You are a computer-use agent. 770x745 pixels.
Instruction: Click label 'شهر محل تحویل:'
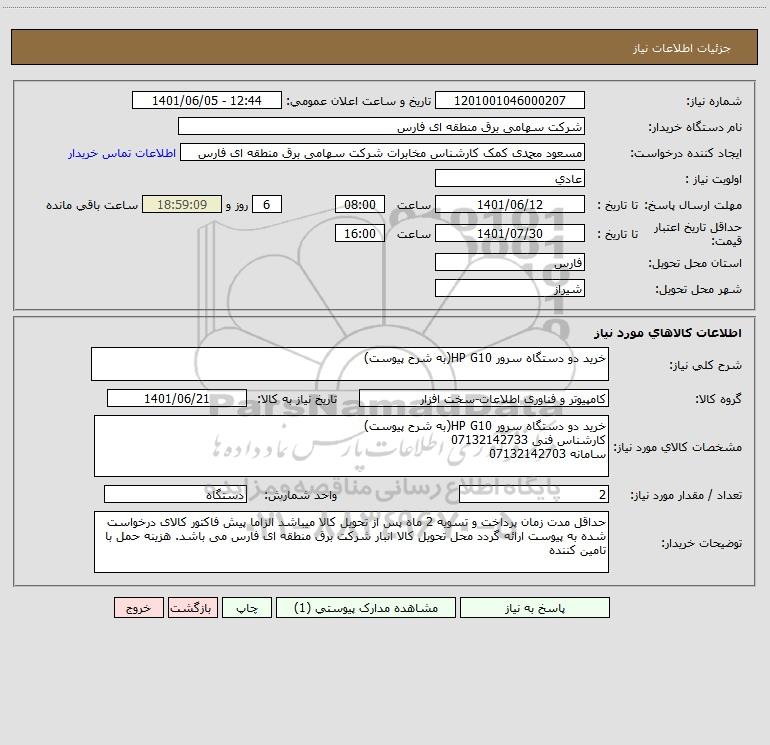point(698,290)
